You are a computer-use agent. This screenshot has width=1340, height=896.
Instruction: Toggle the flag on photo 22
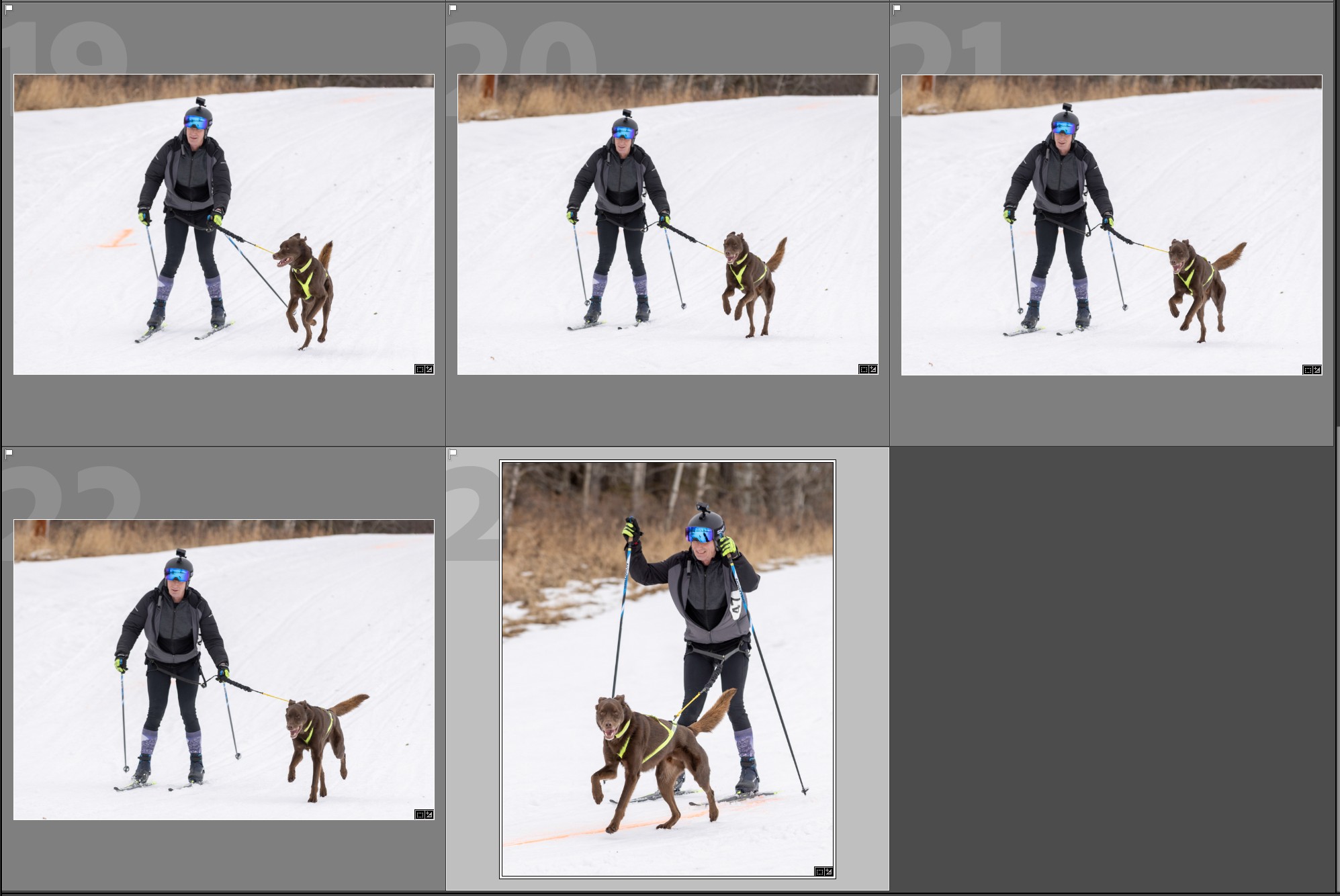[x=9, y=453]
